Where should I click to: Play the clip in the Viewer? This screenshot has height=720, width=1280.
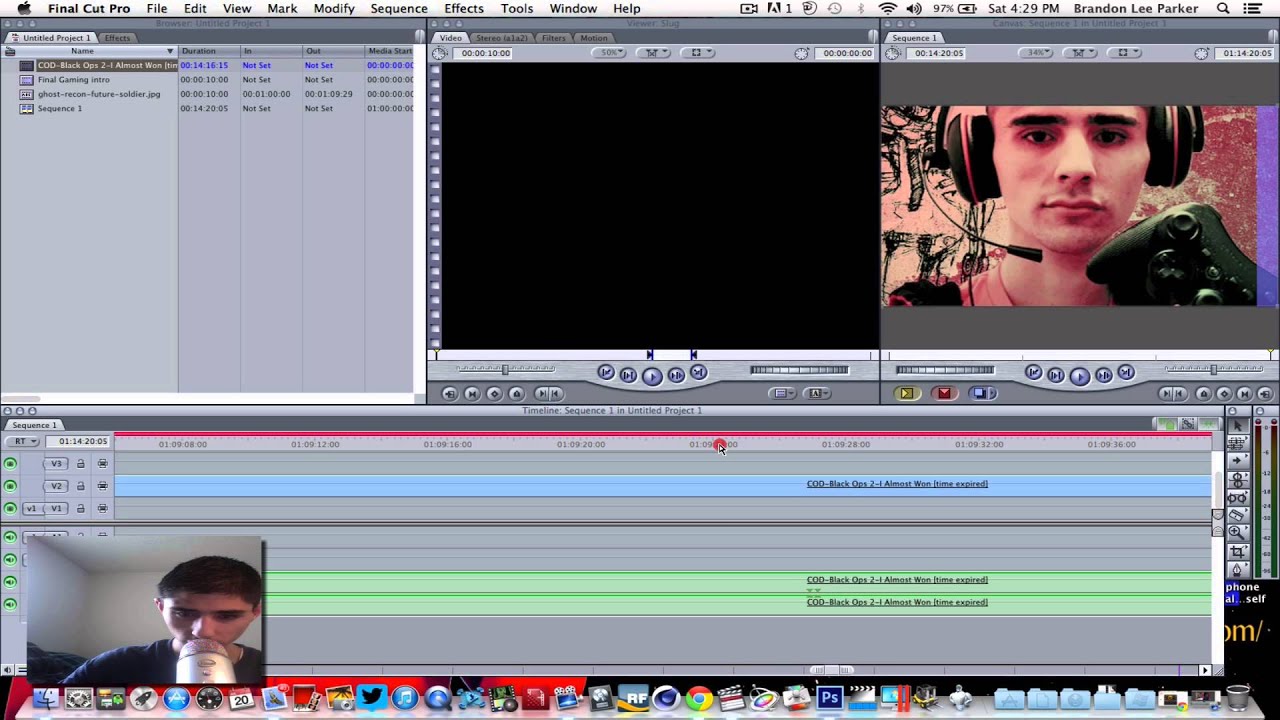tap(651, 376)
